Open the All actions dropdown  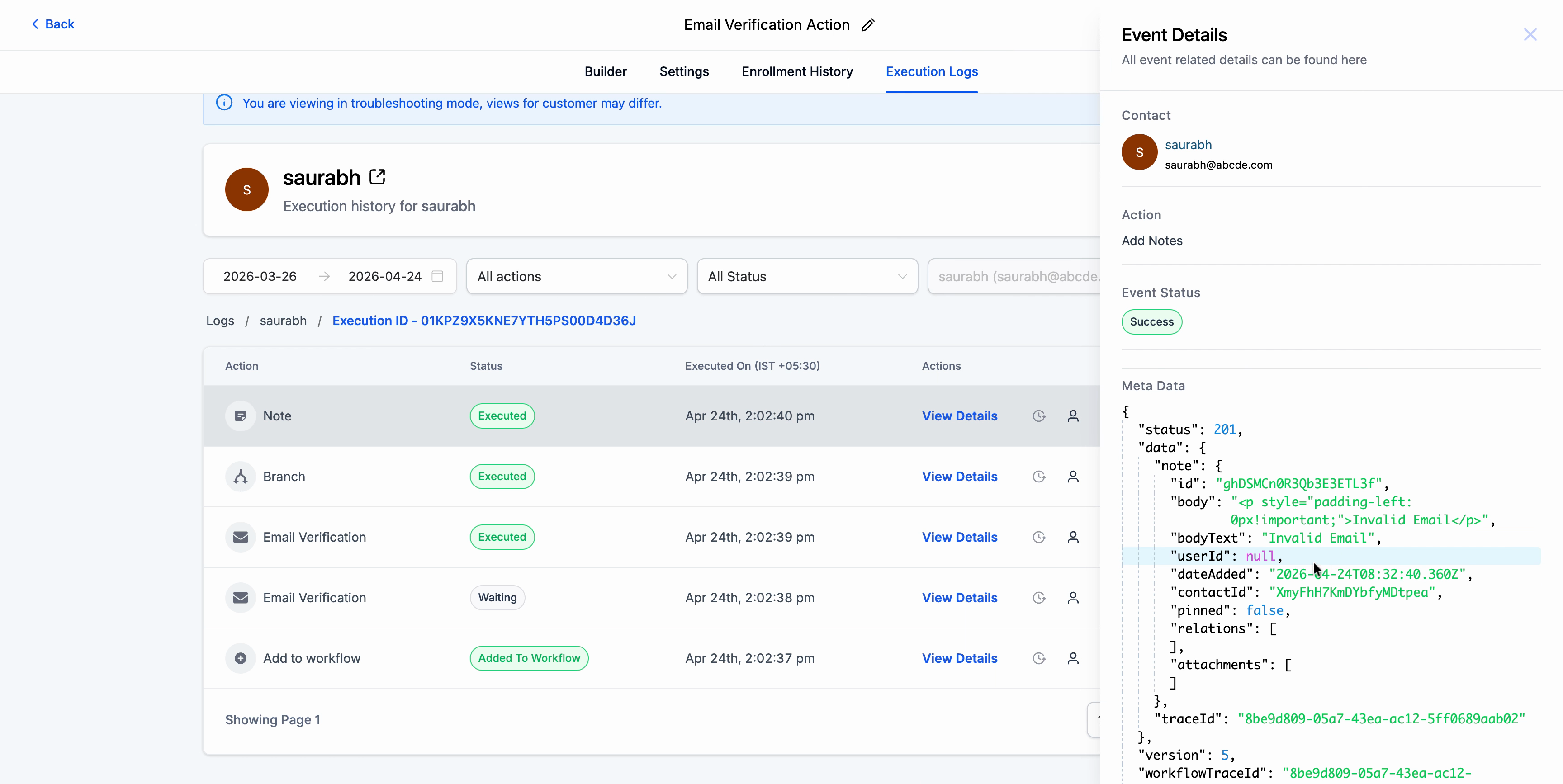point(576,276)
